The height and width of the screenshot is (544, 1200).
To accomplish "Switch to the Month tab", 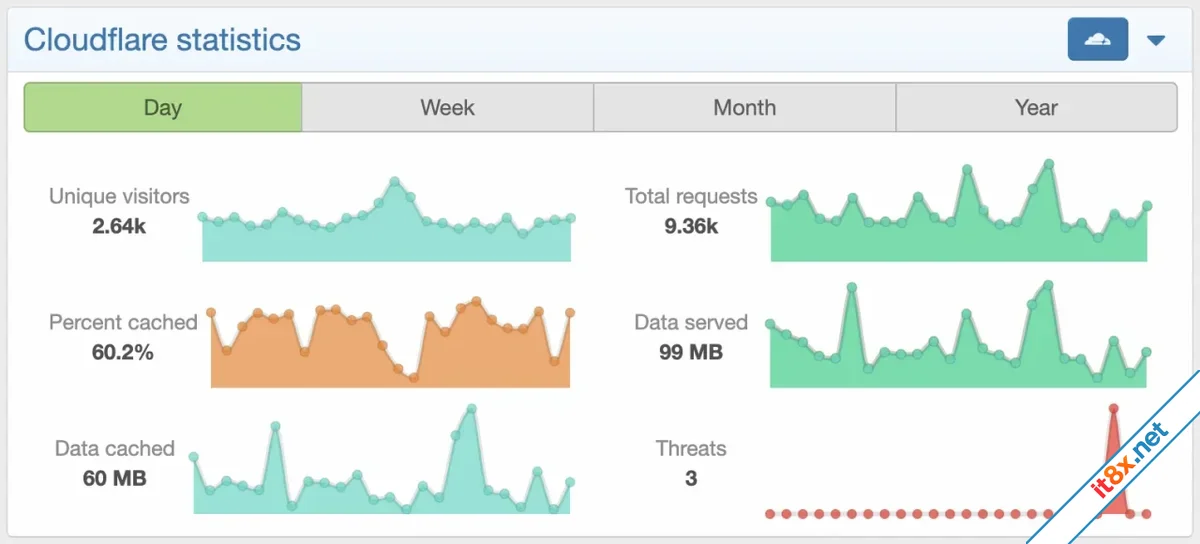I will (x=744, y=107).
